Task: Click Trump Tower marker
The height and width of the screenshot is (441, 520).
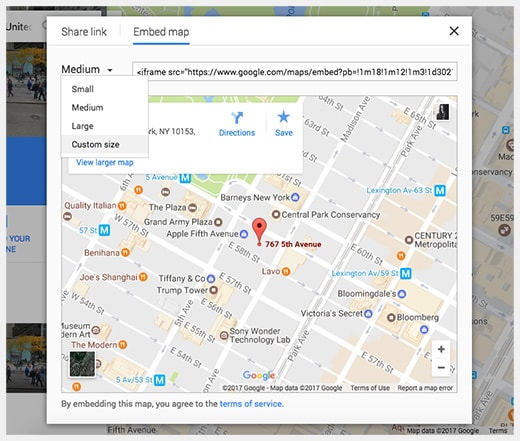Action: pyautogui.click(x=213, y=290)
